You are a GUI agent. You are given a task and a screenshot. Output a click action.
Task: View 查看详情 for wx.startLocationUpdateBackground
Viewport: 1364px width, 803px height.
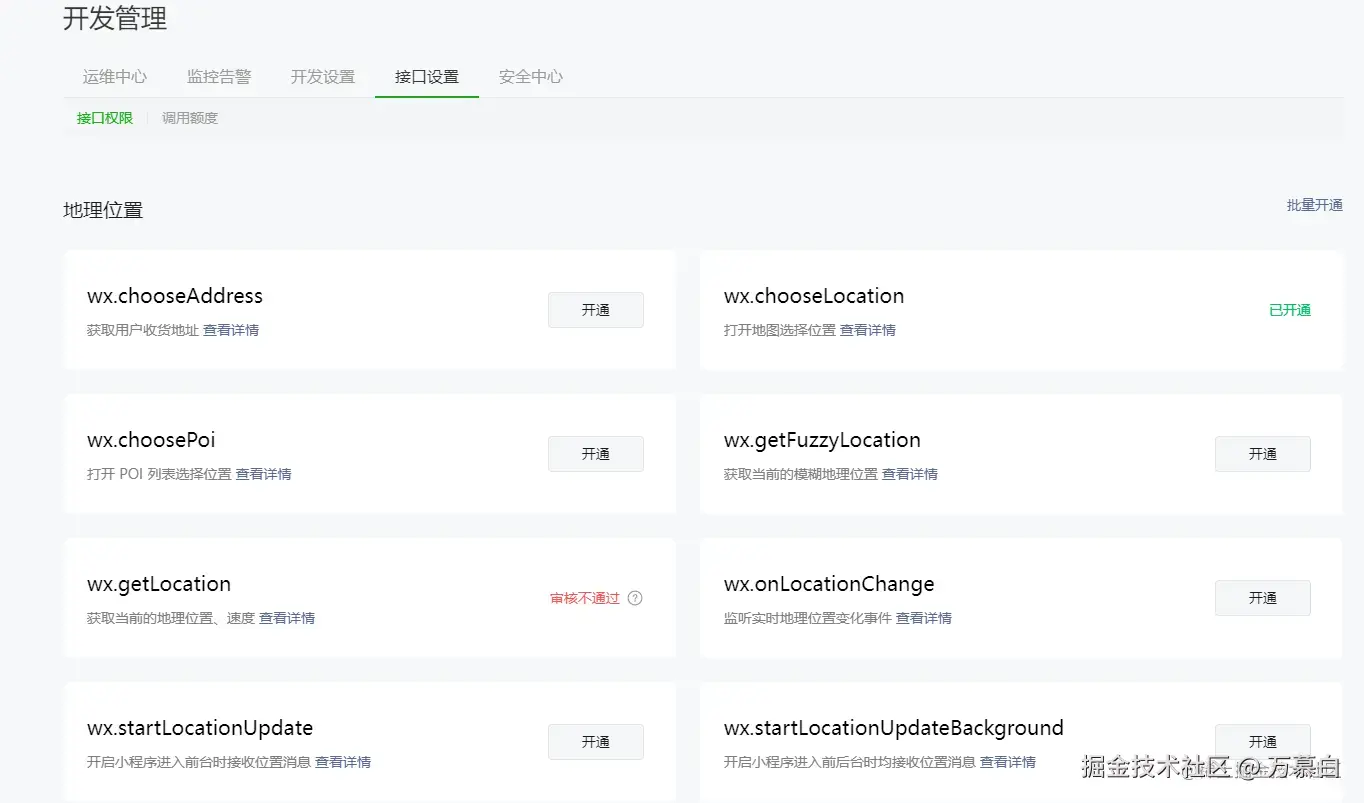point(1008,762)
